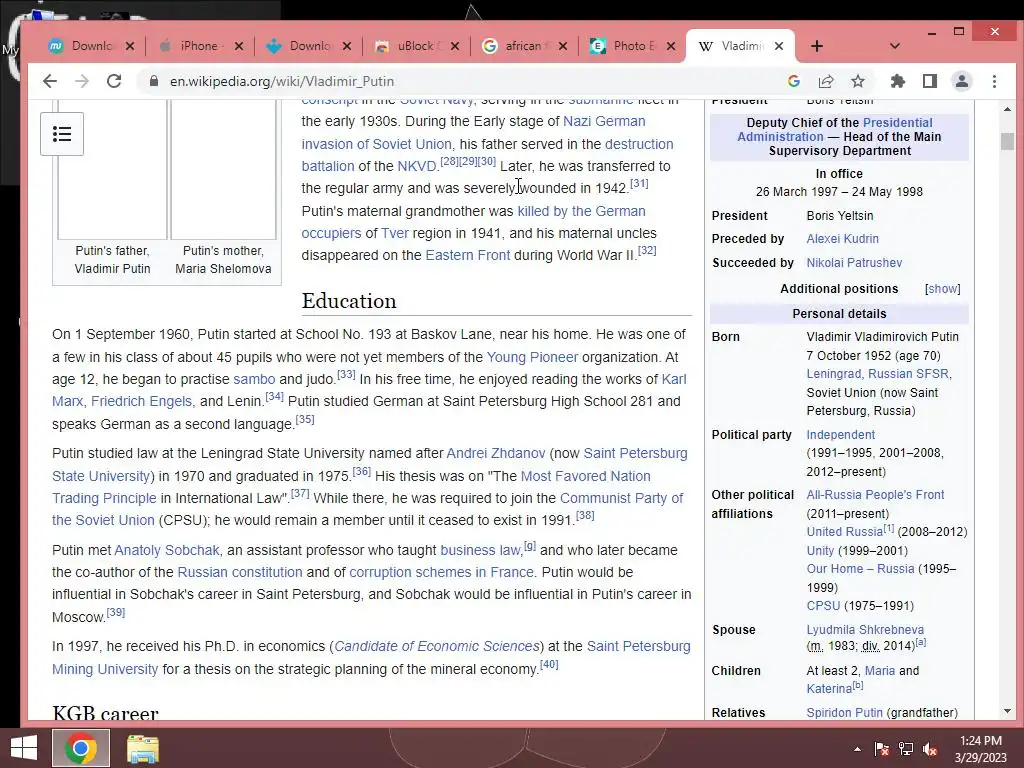Click the muted volume tray icon
This screenshot has height=768, width=1024.
[x=930, y=749]
